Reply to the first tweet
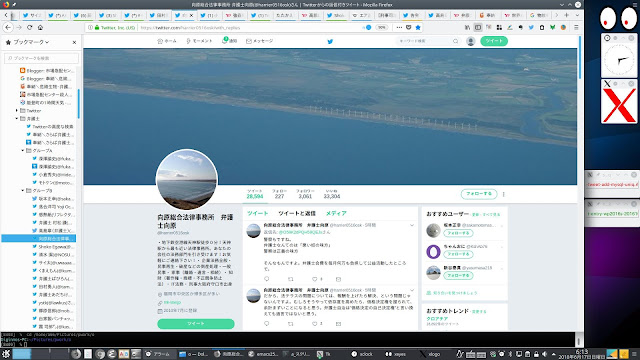The height and width of the screenshot is (360, 640). [x=267, y=279]
